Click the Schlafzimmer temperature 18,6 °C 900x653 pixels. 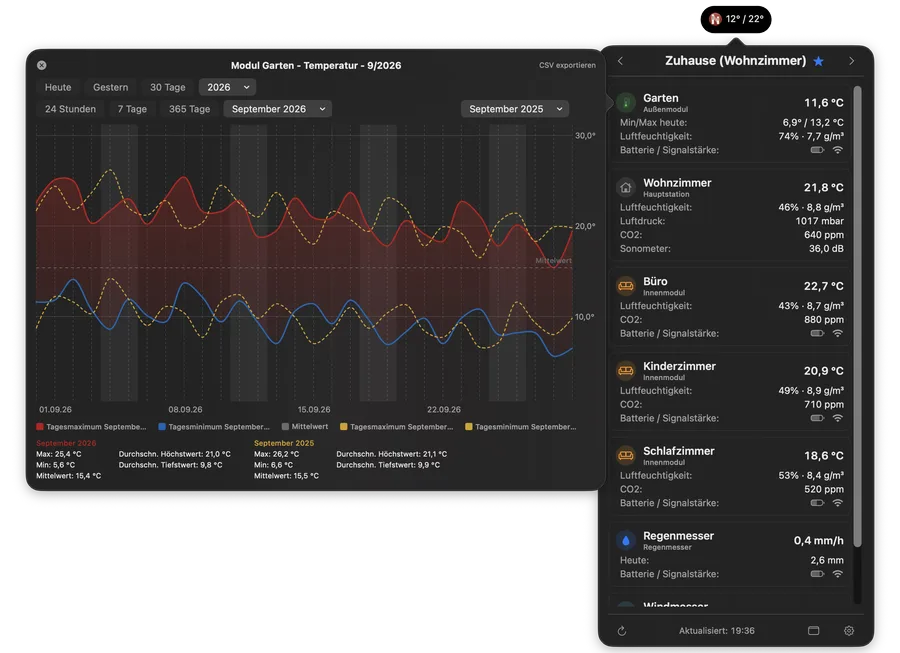tap(824, 456)
